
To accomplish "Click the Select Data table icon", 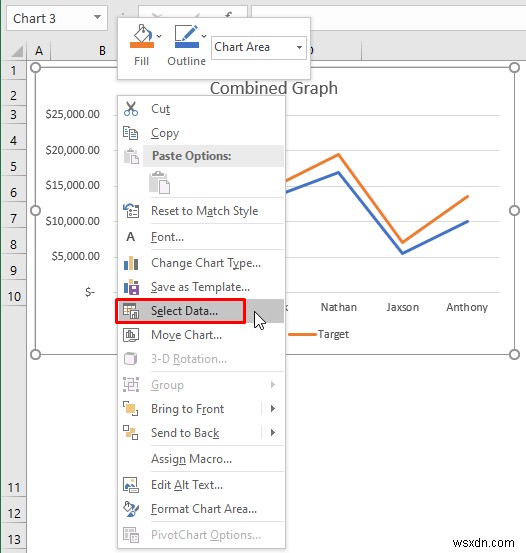I will tap(131, 311).
